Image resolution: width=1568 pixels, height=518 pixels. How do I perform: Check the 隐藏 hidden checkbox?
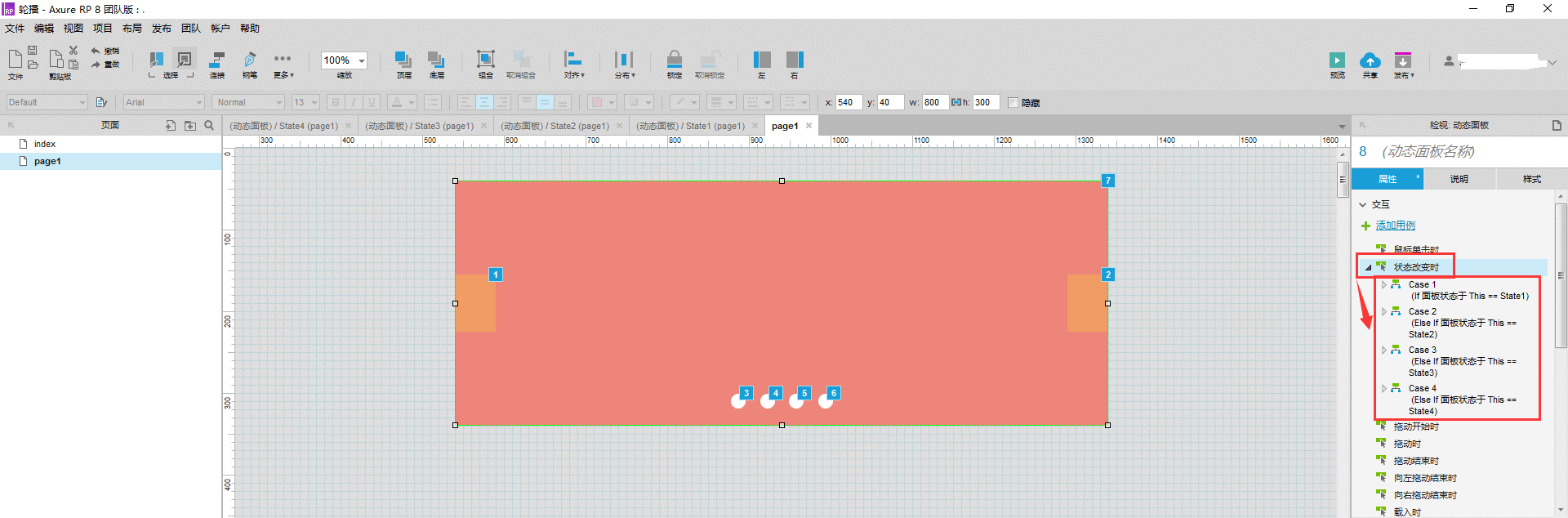(x=1013, y=103)
